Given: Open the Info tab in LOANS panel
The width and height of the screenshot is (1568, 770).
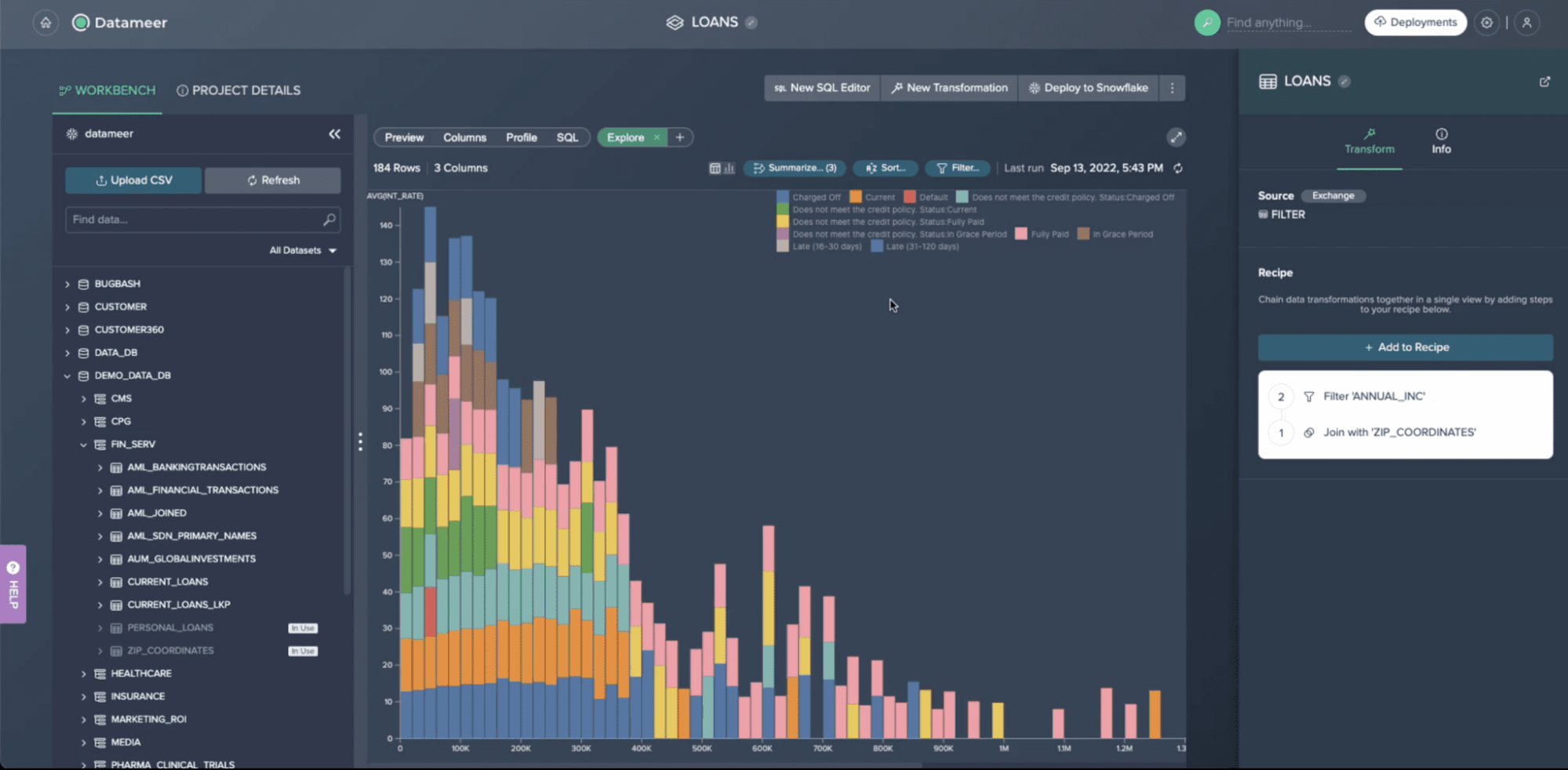Looking at the screenshot, I should (x=1441, y=142).
